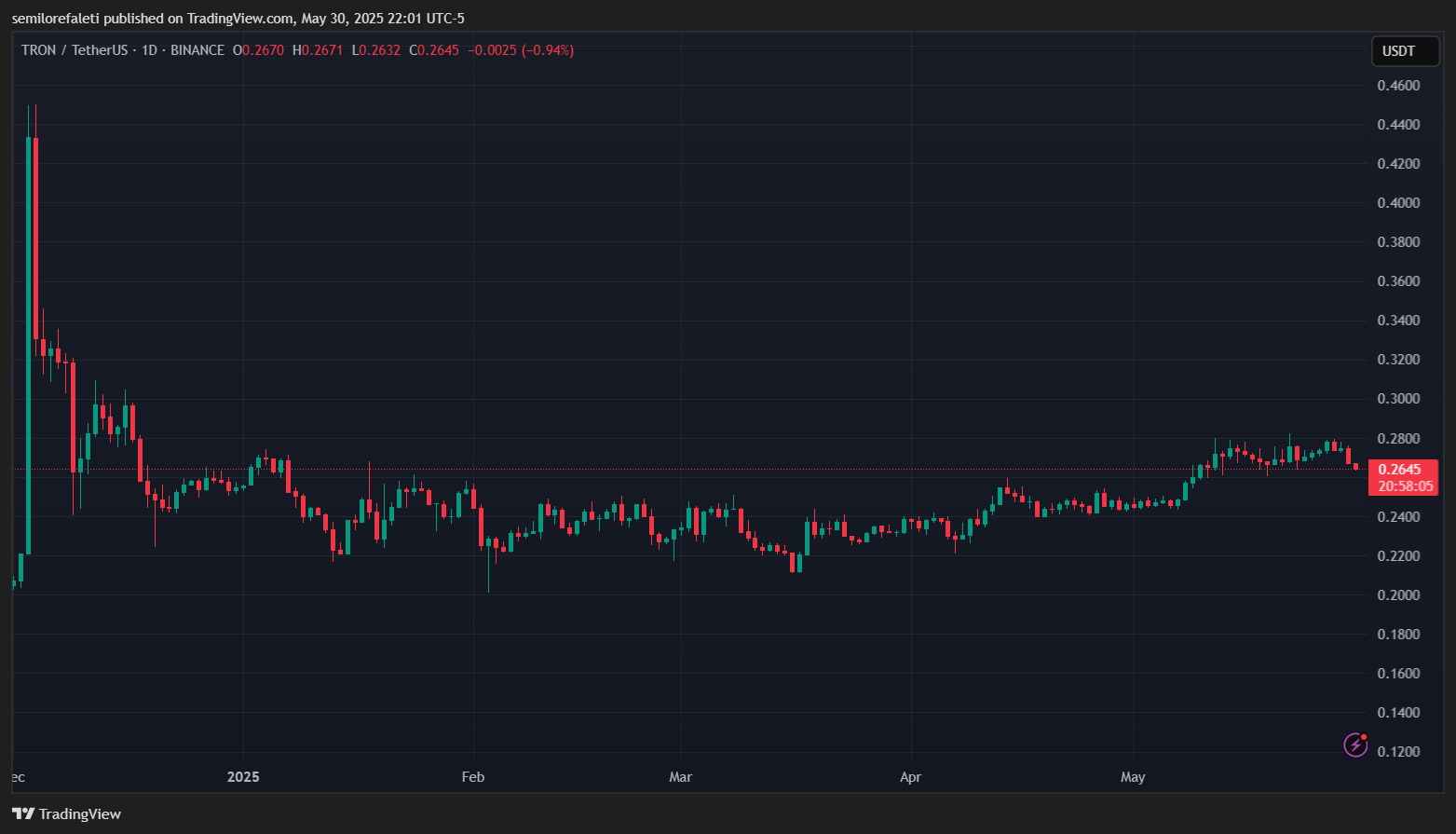Click the red 0.2645 current price label
This screenshot has width=1456, height=834.
pos(1399,469)
